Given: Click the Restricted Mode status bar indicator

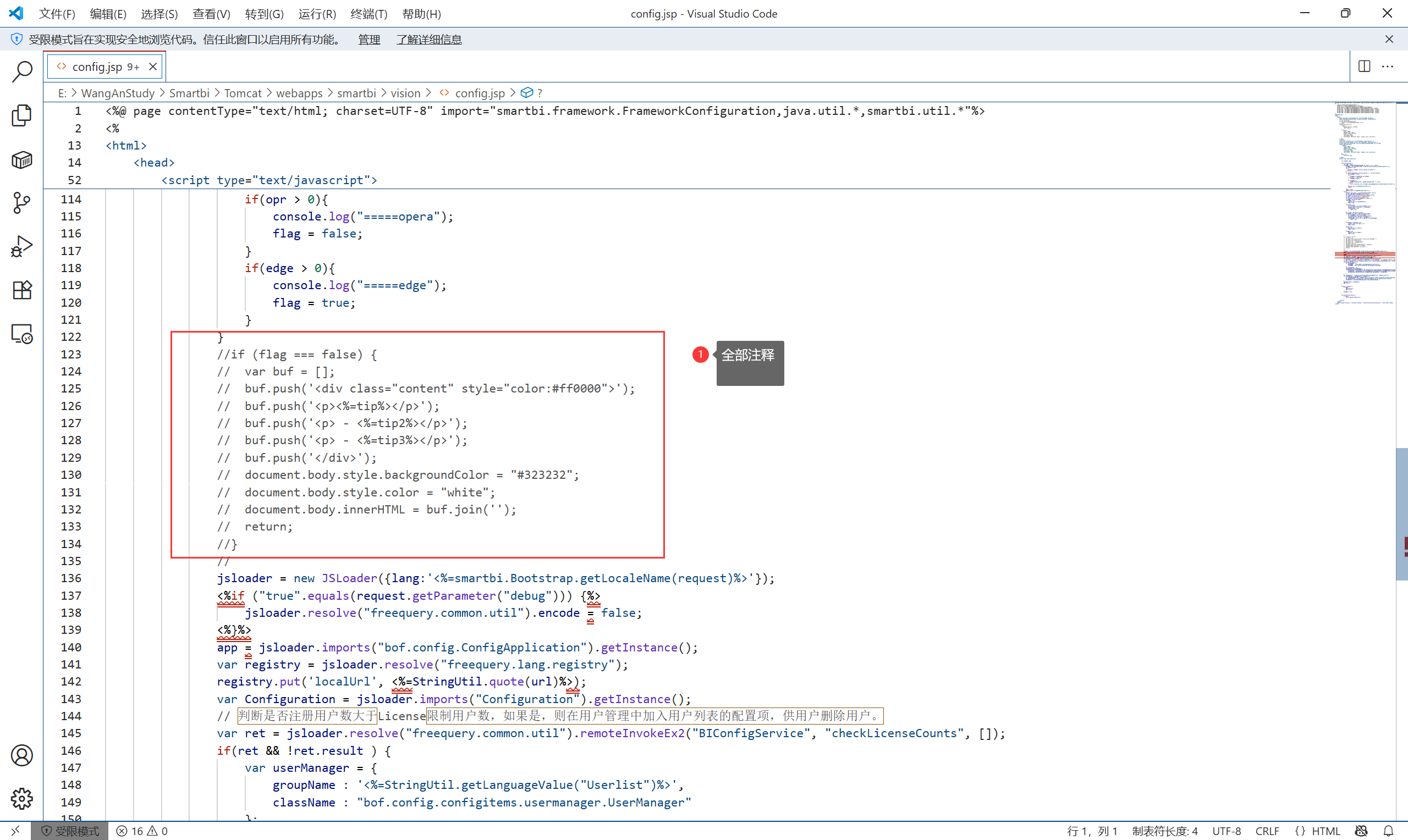Looking at the screenshot, I should pyautogui.click(x=70, y=831).
